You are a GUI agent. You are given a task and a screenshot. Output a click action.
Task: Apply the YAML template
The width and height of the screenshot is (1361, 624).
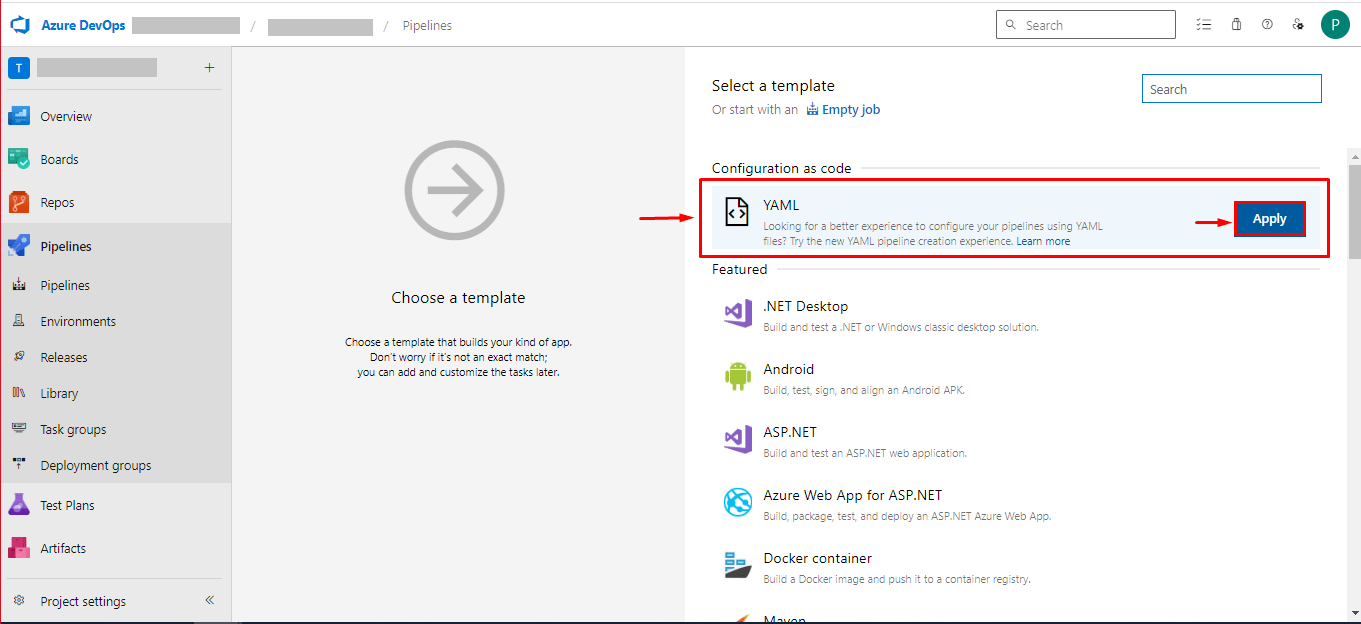(1270, 219)
